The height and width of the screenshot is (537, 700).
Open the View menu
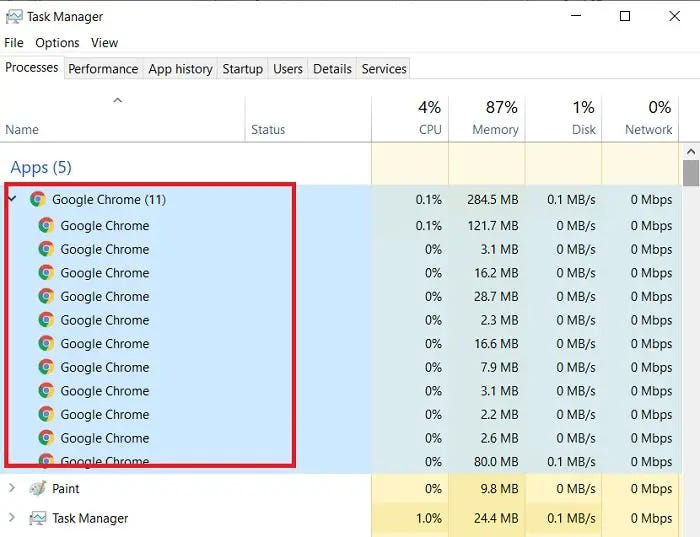point(104,43)
